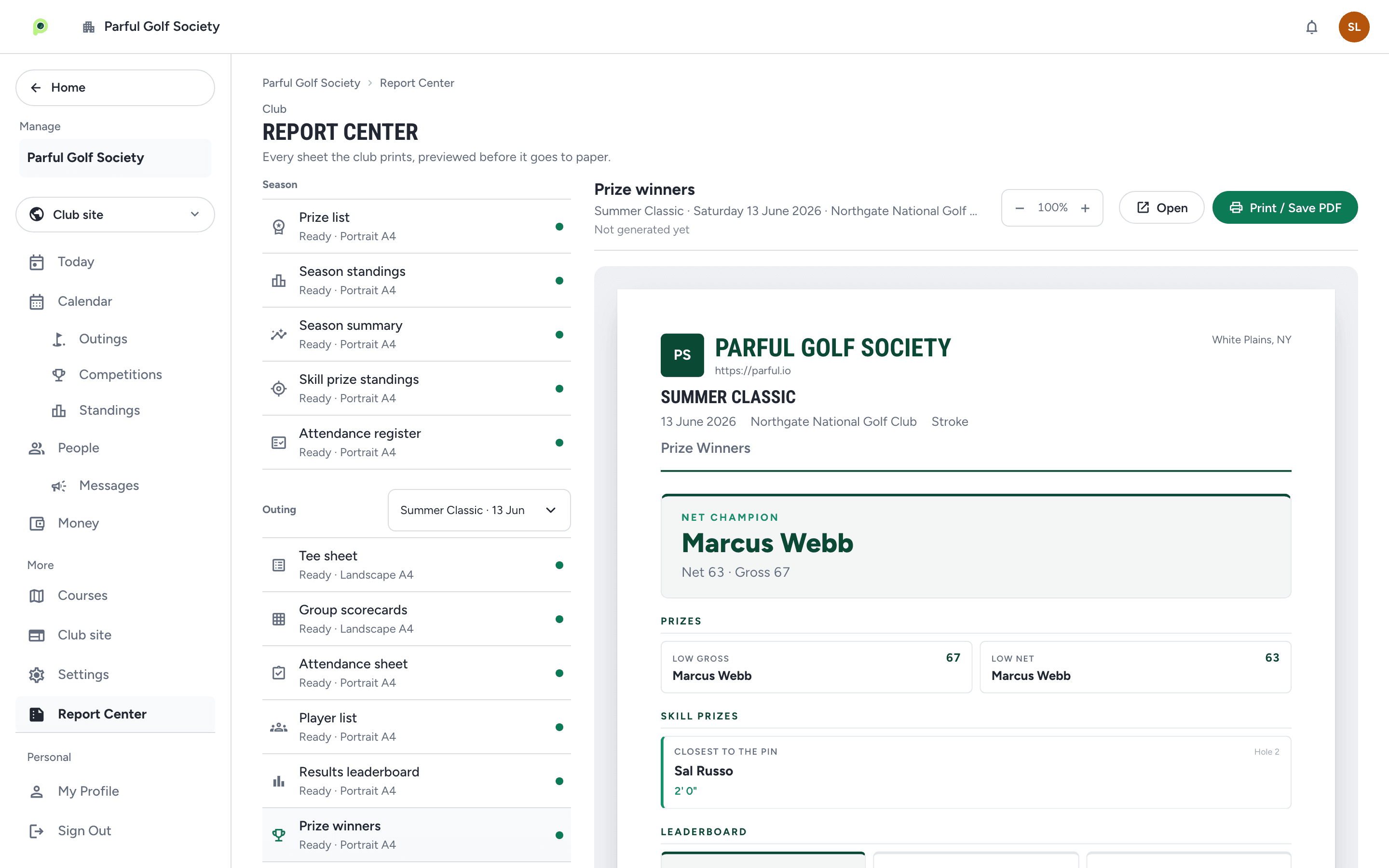
Task: Click the Settings gear icon
Action: pyautogui.click(x=37, y=675)
